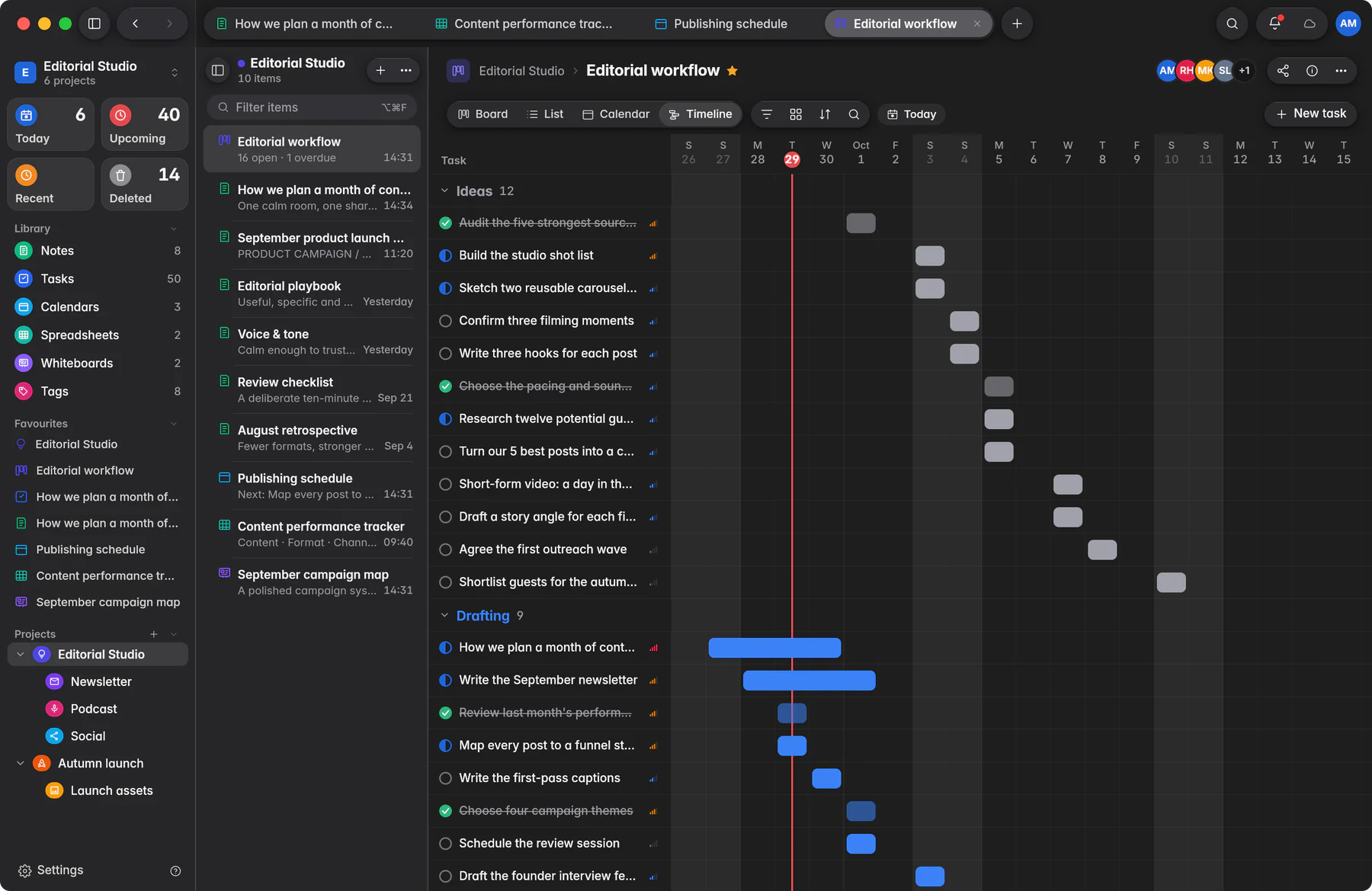Open the 'Publishing schedule' tab

722,24
